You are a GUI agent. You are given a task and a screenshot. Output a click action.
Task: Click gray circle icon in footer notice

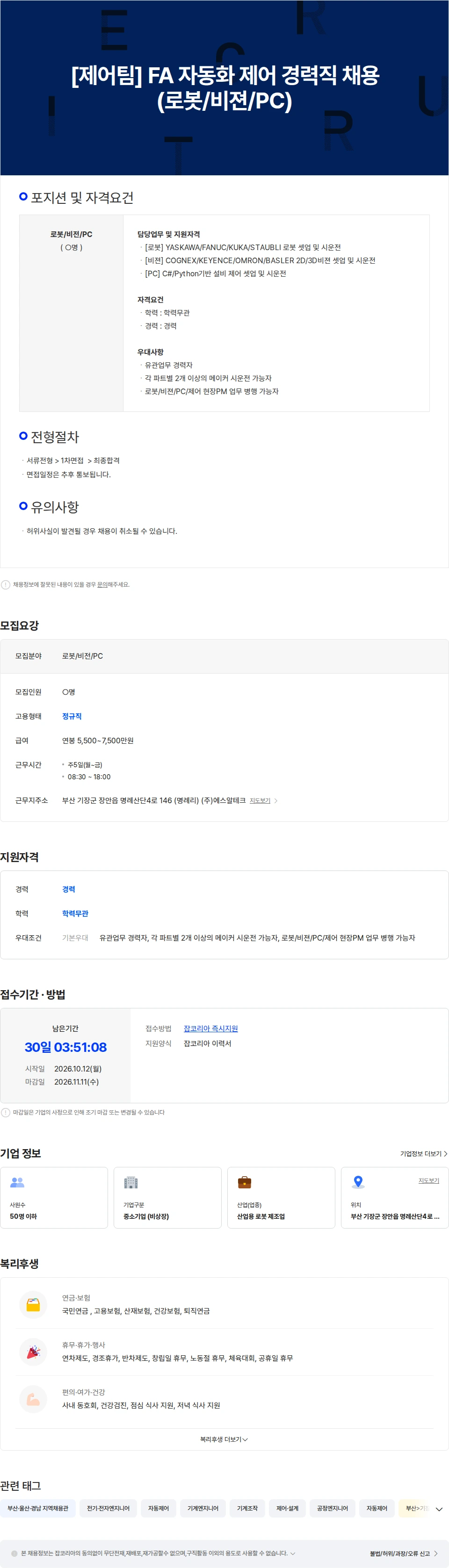(14, 1554)
